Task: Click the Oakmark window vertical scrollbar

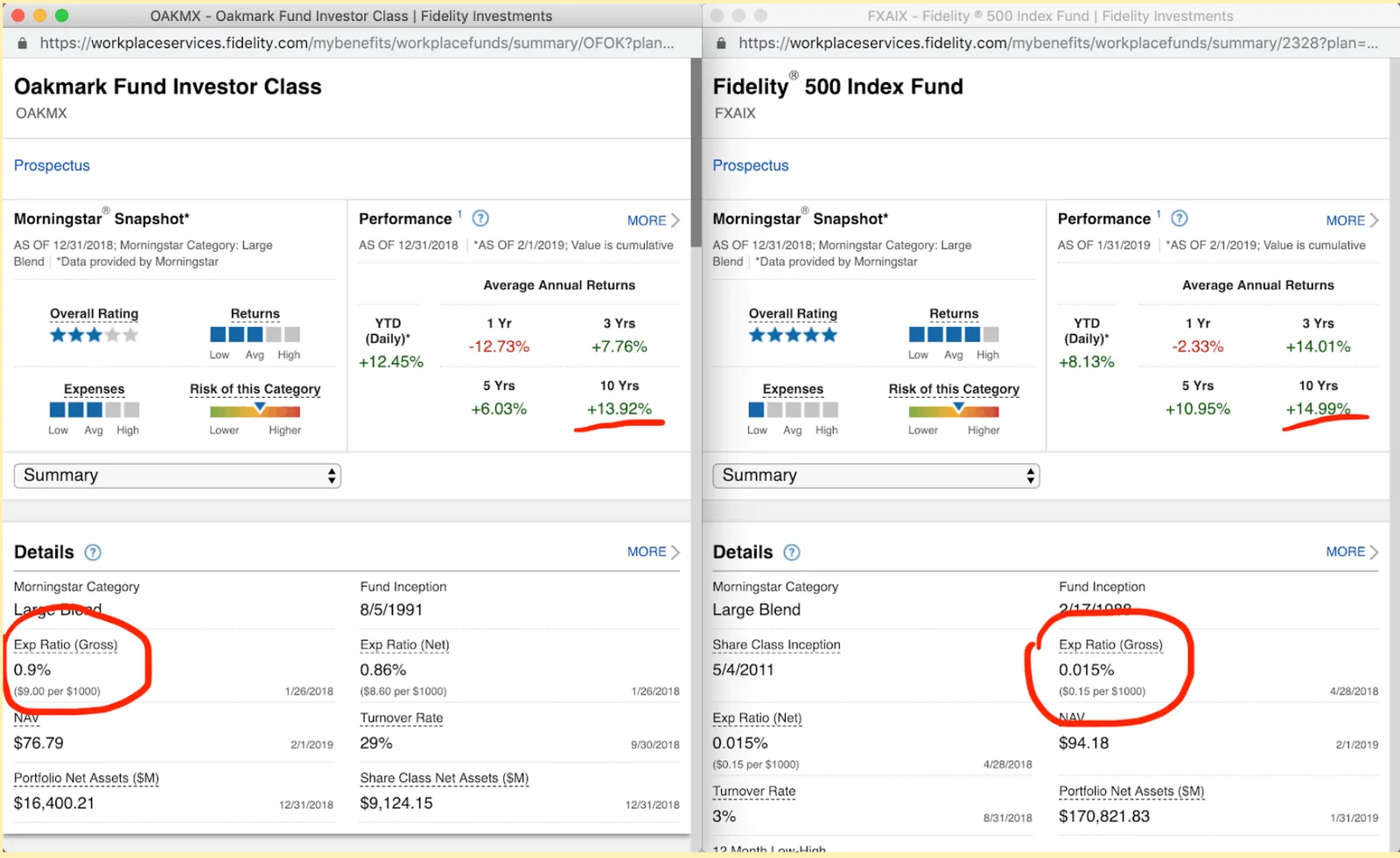Action: tap(696, 153)
